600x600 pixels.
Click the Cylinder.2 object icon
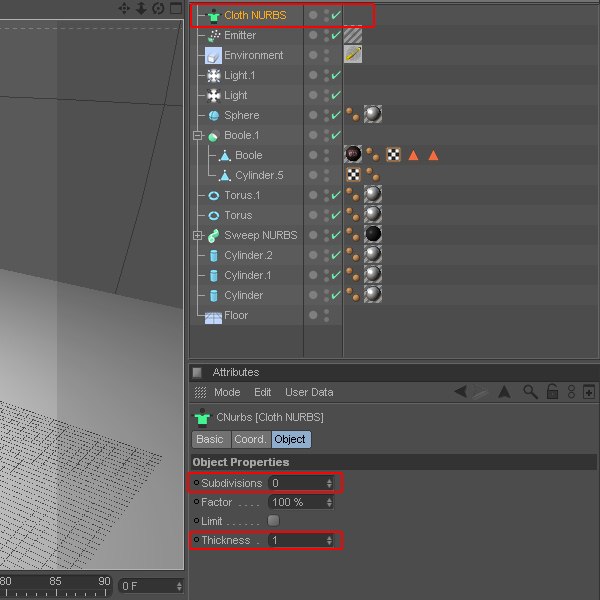(214, 255)
